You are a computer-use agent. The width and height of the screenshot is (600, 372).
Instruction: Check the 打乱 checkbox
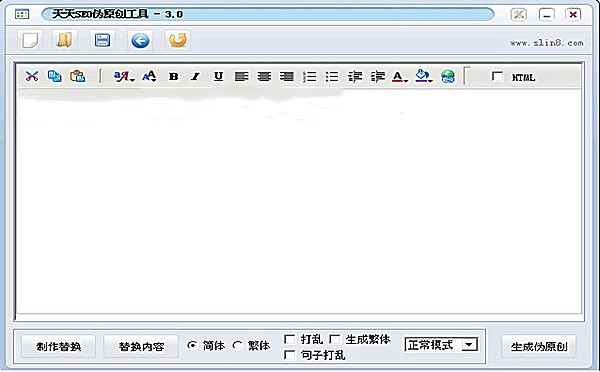[289, 339]
